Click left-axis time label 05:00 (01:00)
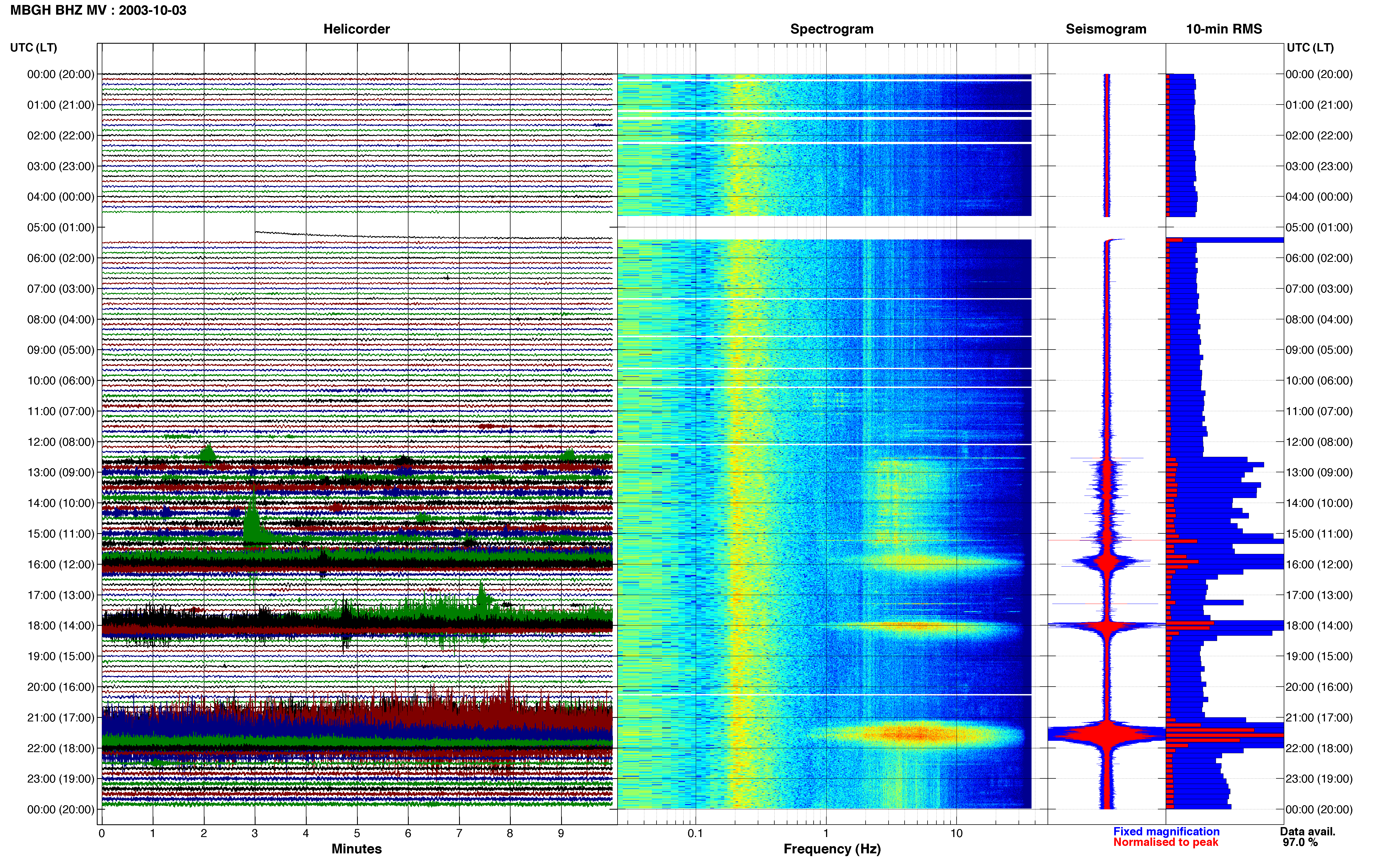1388x868 pixels. (x=61, y=227)
